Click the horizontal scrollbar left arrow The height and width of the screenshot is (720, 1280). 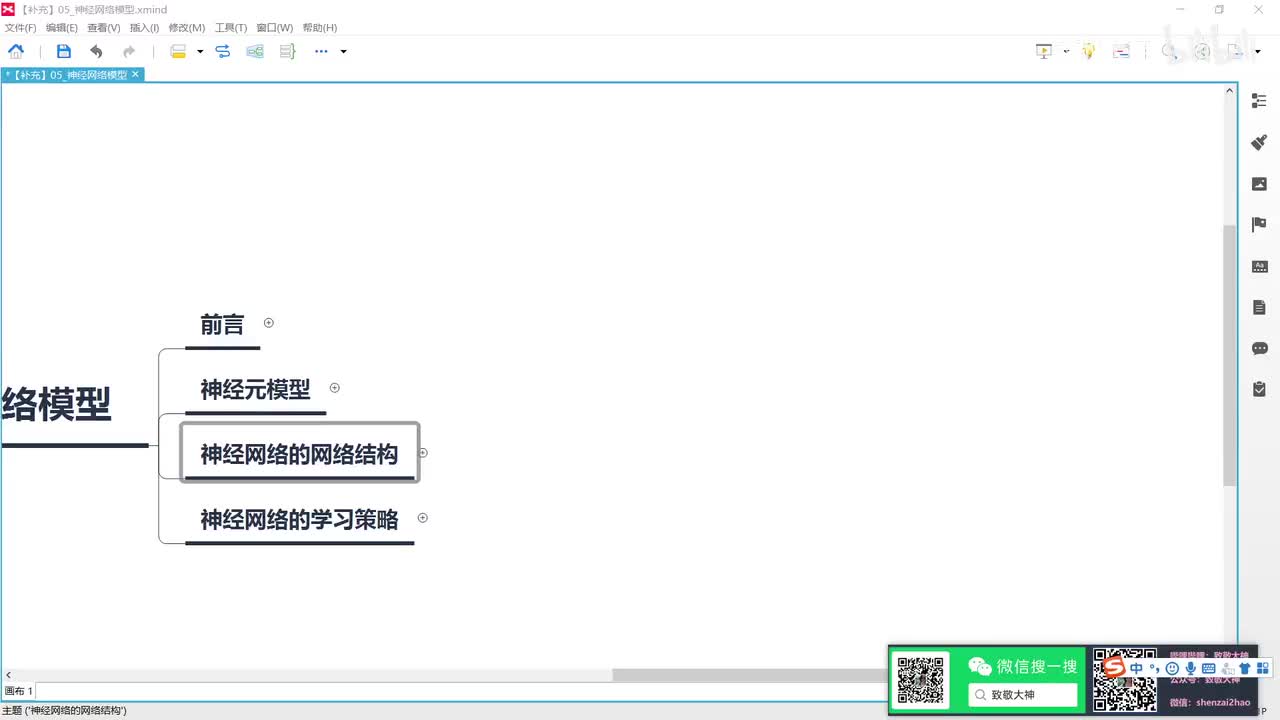(x=10, y=675)
